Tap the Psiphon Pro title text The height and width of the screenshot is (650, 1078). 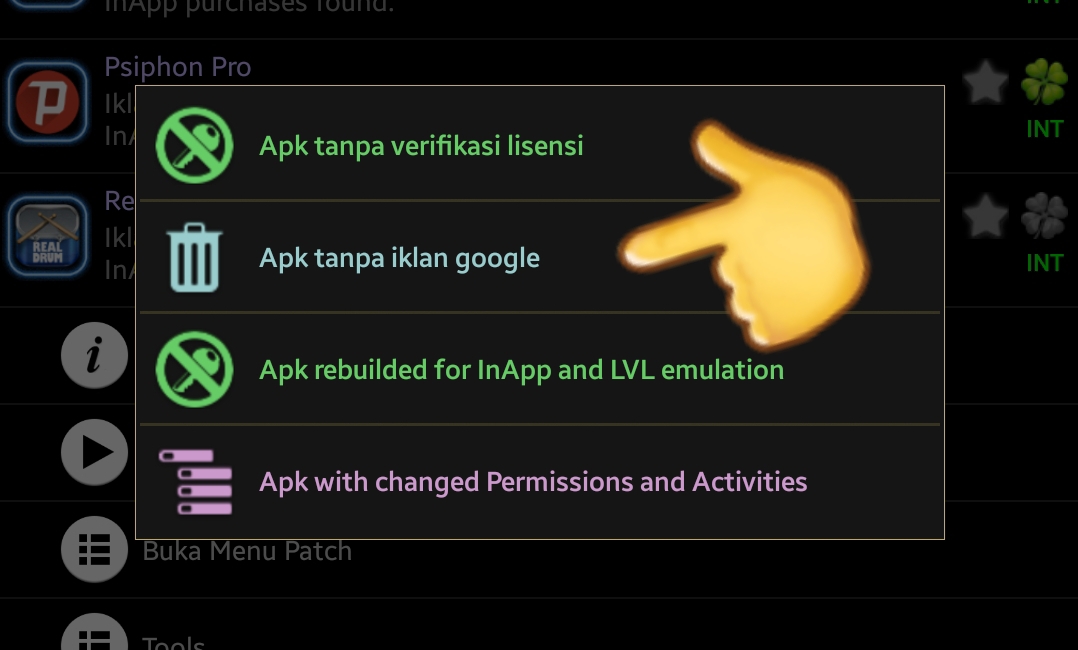click(177, 67)
